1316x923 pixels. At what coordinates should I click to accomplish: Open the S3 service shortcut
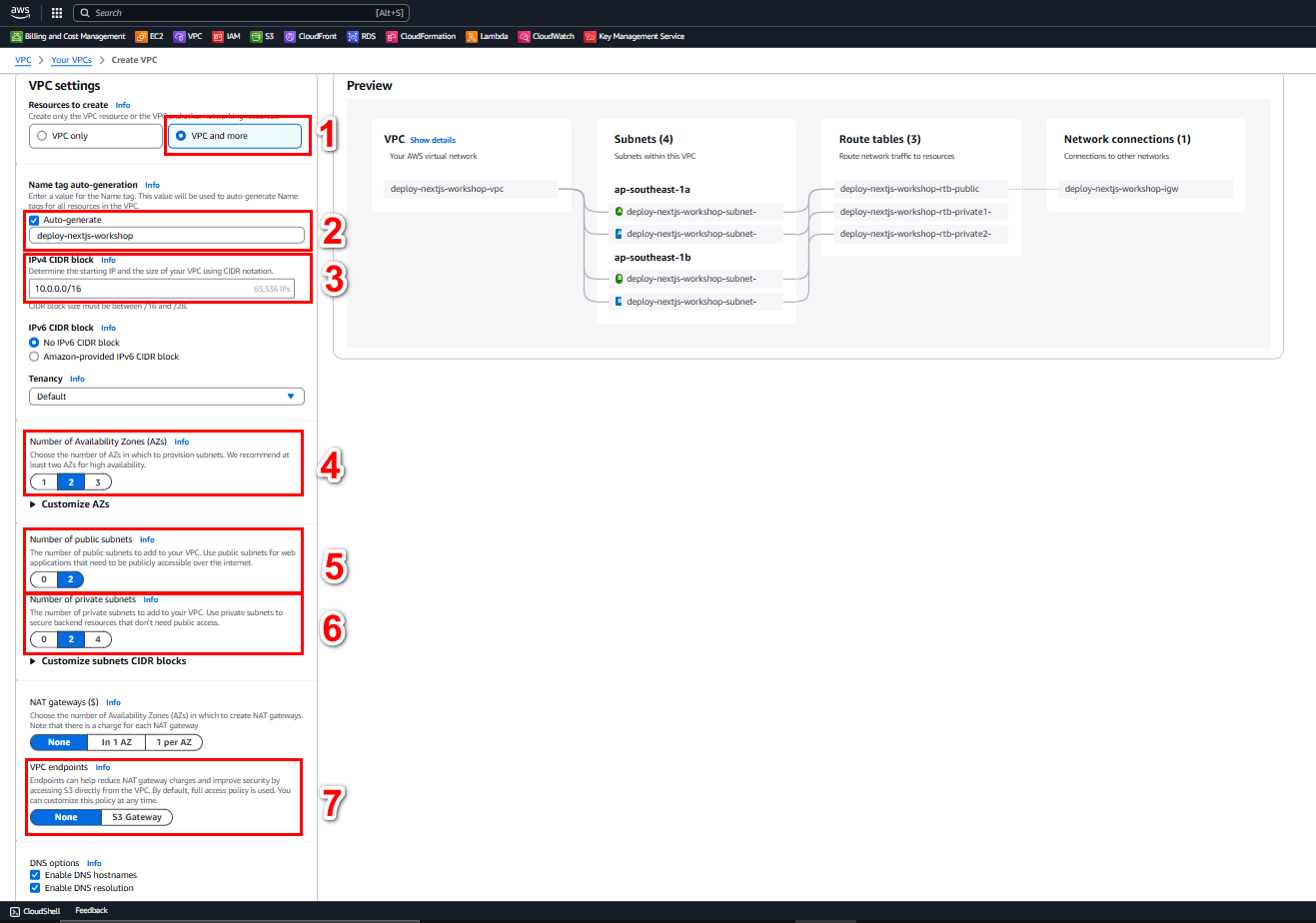263,37
